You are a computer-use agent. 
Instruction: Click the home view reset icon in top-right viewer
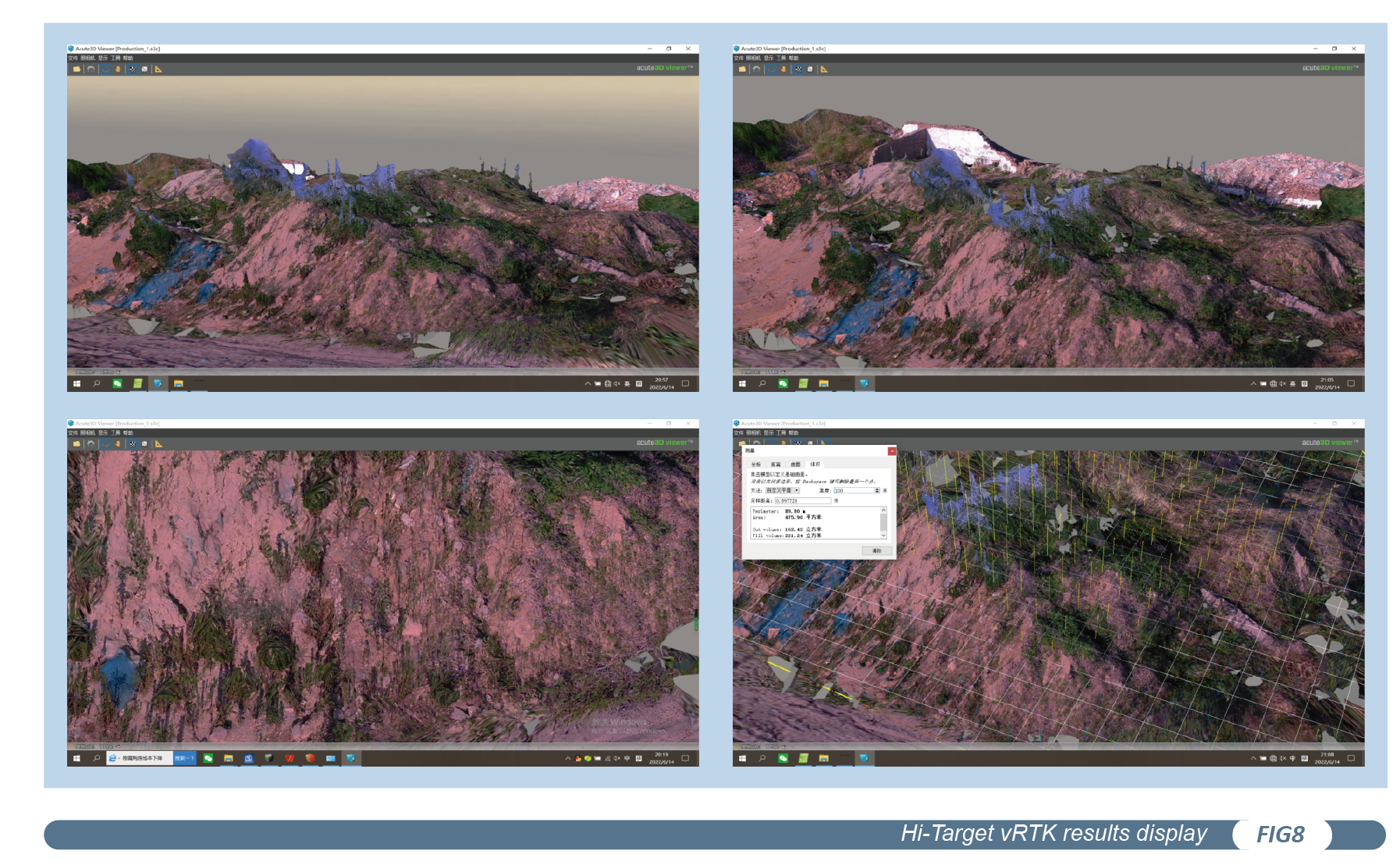pos(756,69)
